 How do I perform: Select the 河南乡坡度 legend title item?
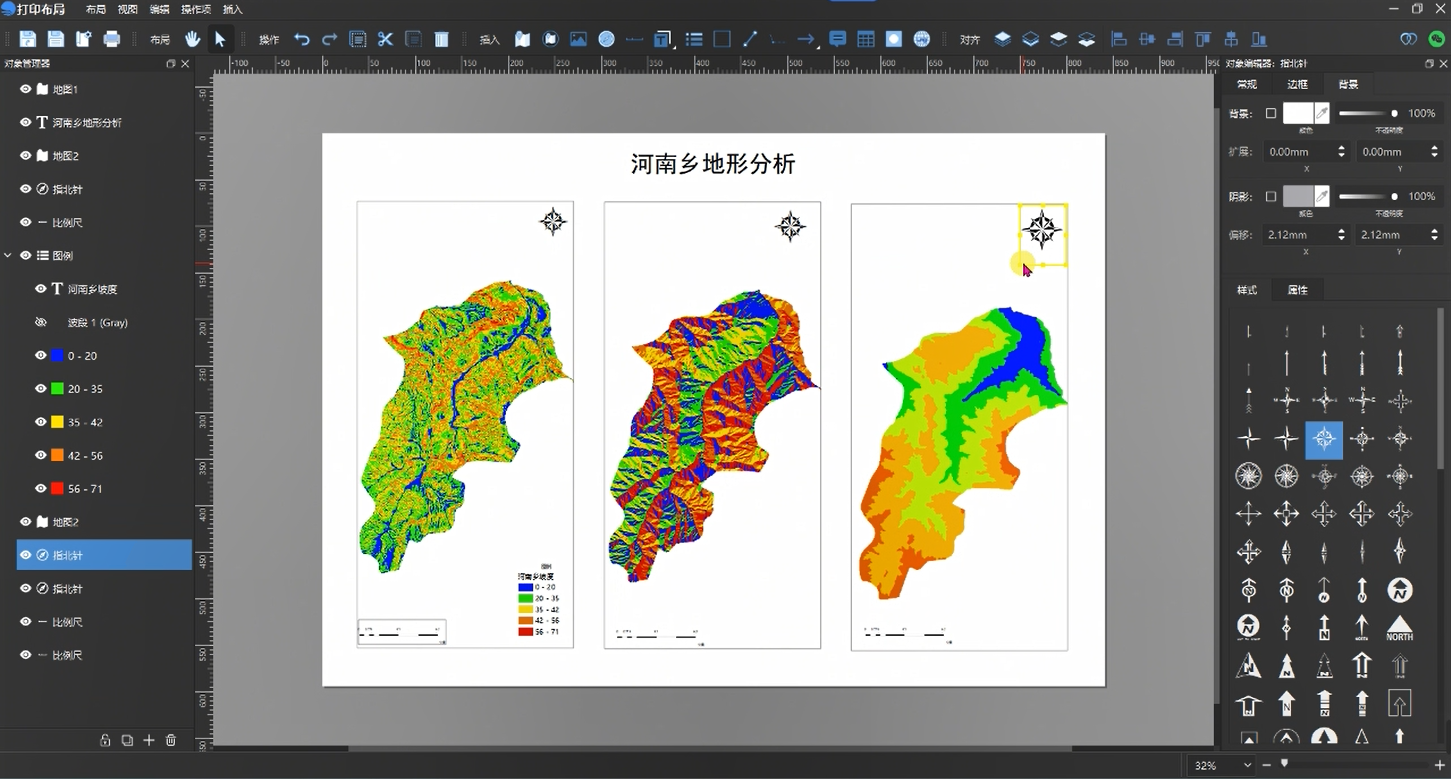coord(93,289)
